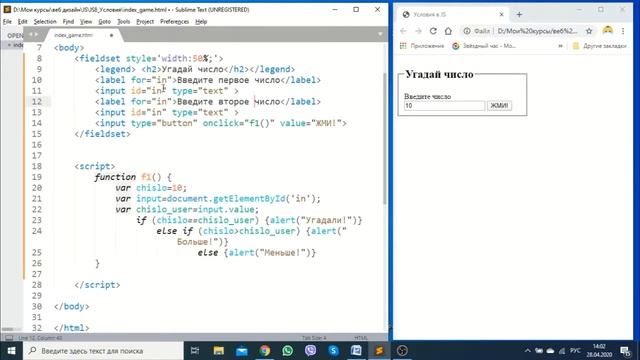Open the Word taskbar icon

tap(356, 351)
